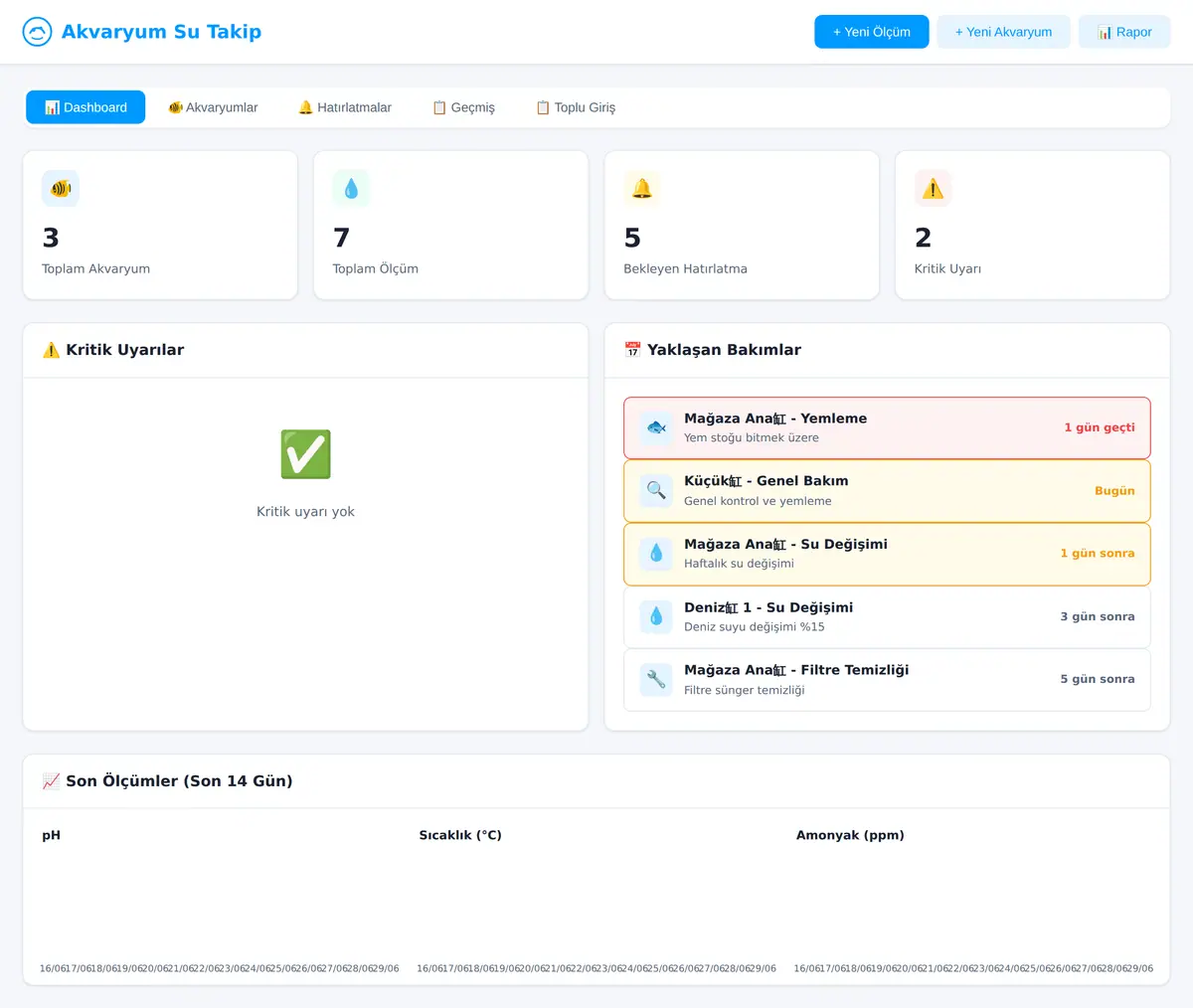1193x1008 pixels.
Task: Click the water drop icon beside Deniz Su Değişimi
Action: point(656,616)
